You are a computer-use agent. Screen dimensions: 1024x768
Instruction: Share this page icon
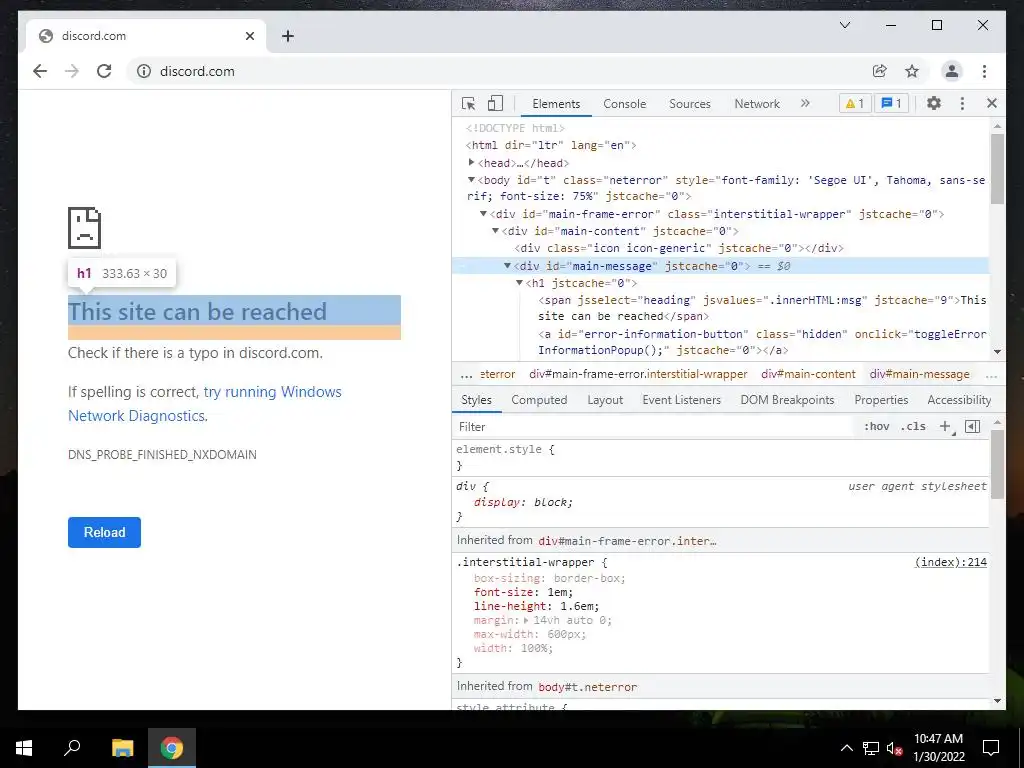coord(880,71)
